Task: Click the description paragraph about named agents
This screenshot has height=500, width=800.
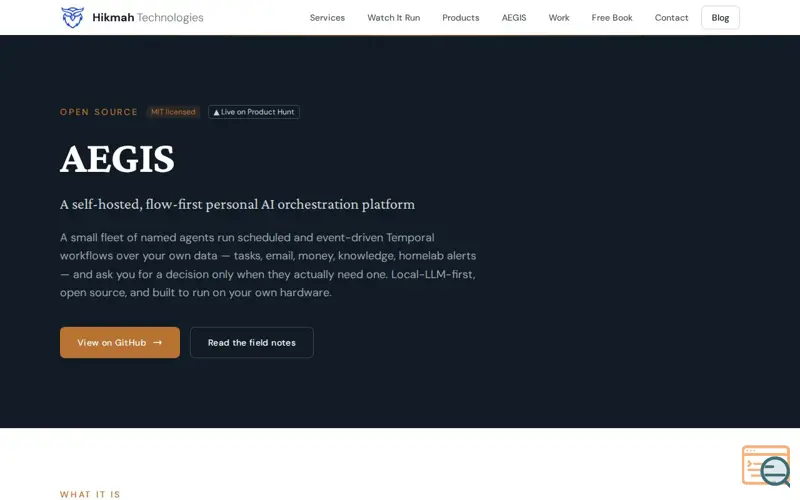Action: click(x=268, y=265)
